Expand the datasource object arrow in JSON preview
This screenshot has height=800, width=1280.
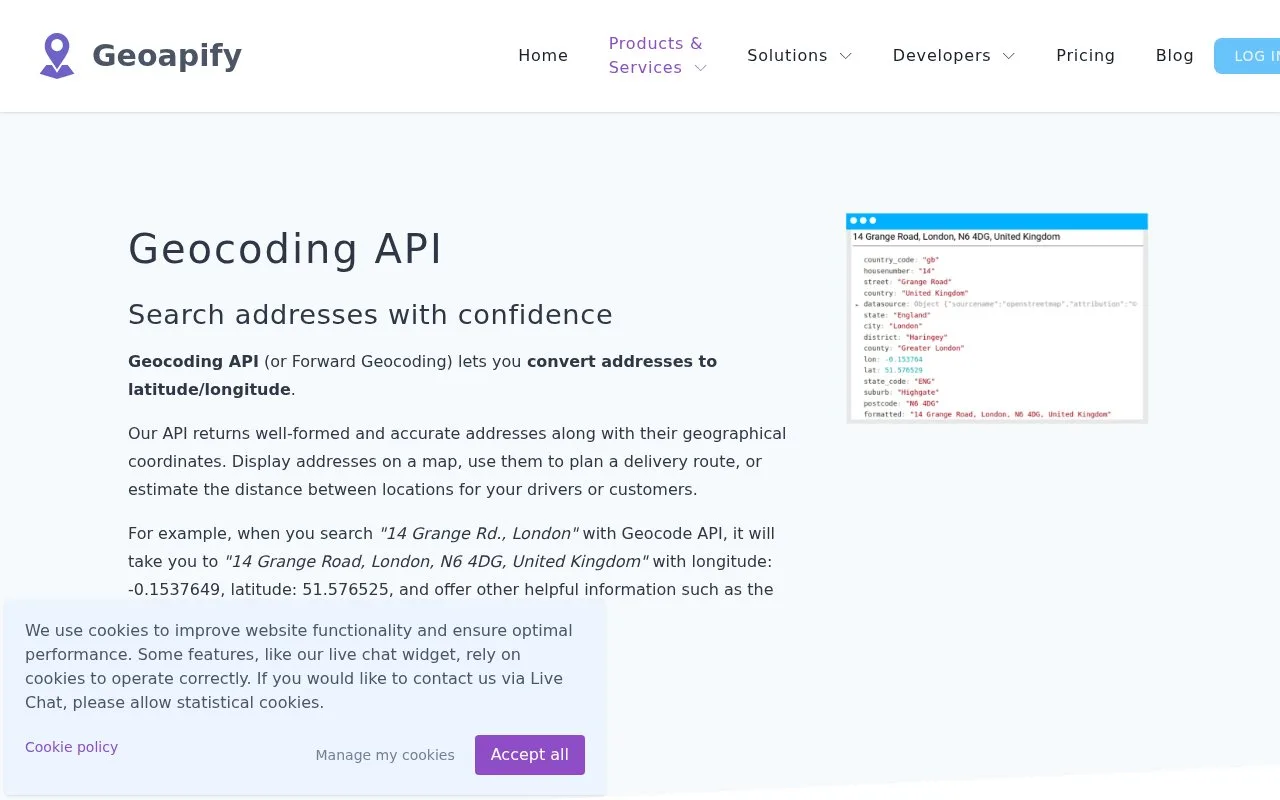(857, 304)
